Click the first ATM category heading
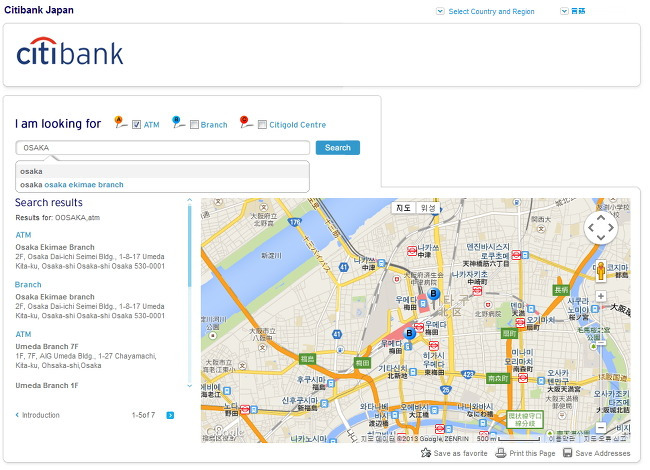The height and width of the screenshot is (470, 650). (x=23, y=235)
